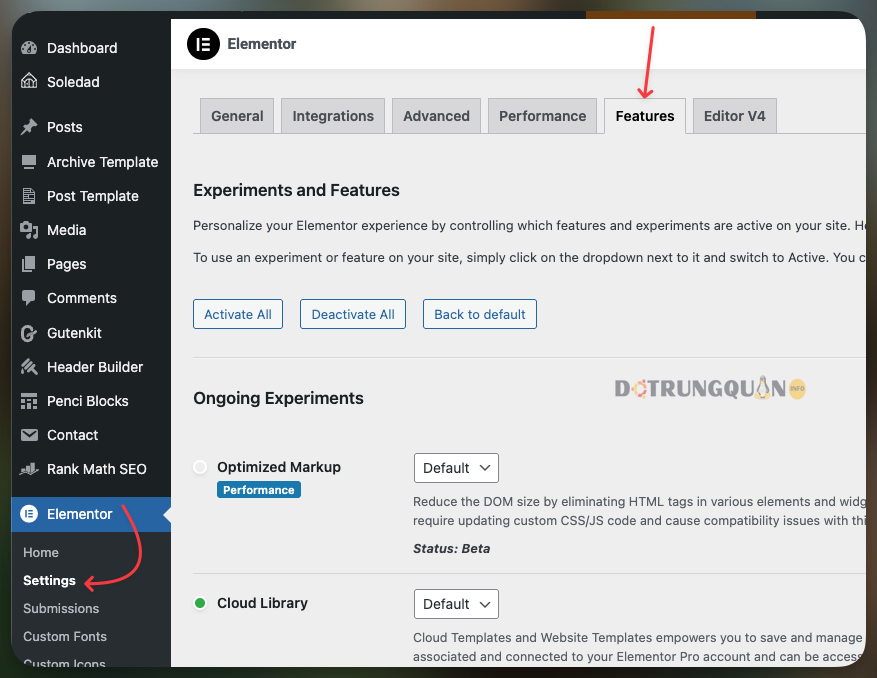
Task: Open Custom Fonts submenu link
Action: [x=65, y=637]
